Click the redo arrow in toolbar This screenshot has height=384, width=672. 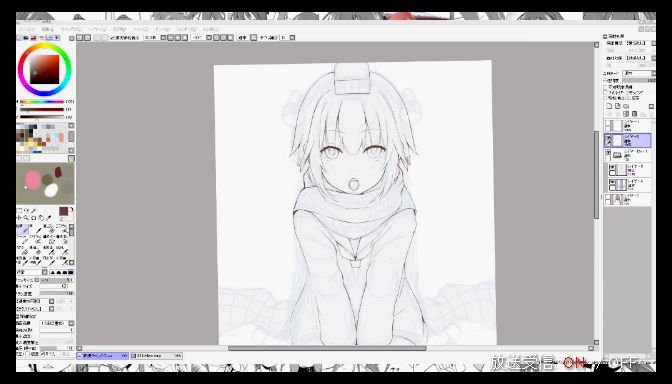pyautogui.click(x=87, y=38)
